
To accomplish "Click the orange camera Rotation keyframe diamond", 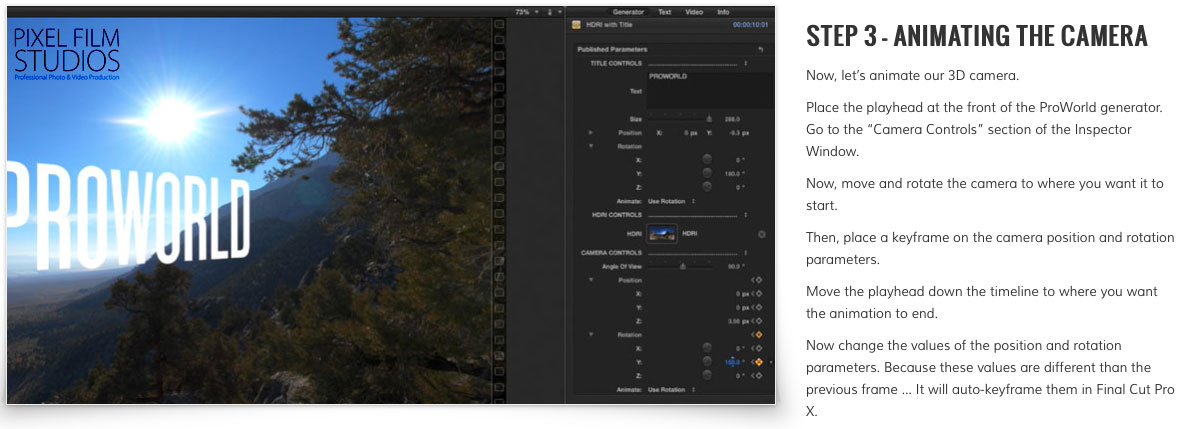I will tap(757, 334).
